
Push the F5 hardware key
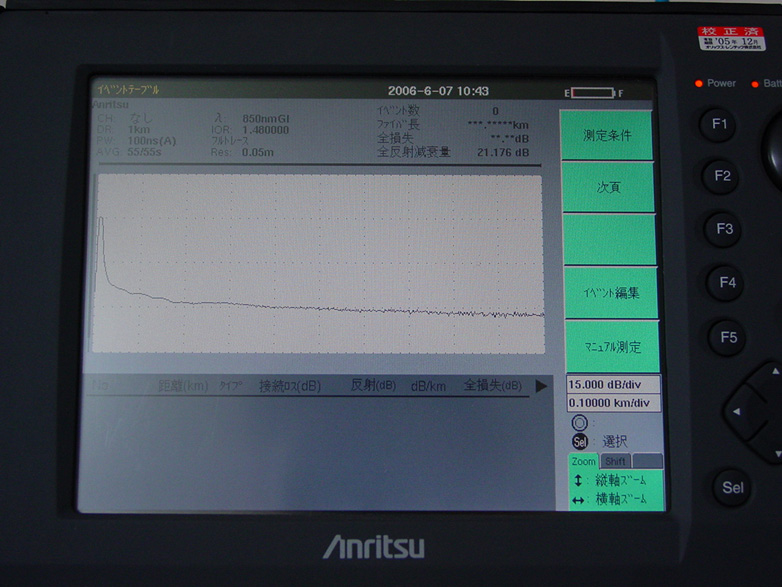pos(728,338)
